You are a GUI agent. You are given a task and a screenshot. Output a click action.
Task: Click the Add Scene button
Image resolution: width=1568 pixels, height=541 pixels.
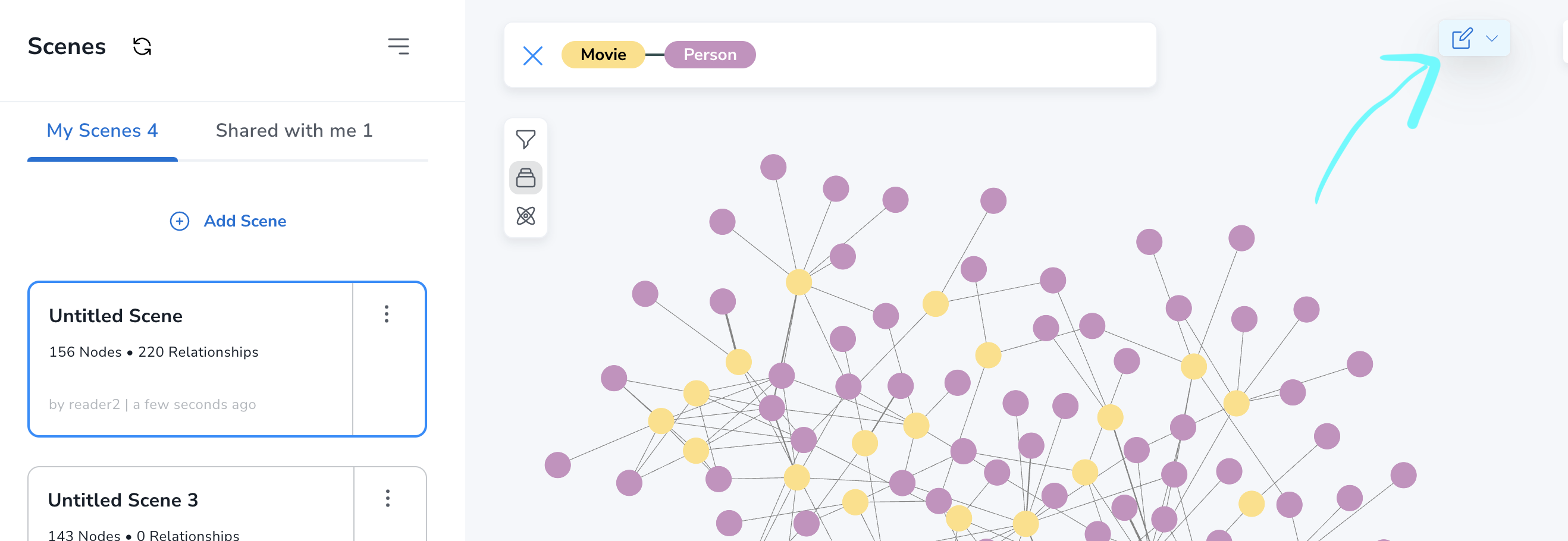(x=228, y=221)
